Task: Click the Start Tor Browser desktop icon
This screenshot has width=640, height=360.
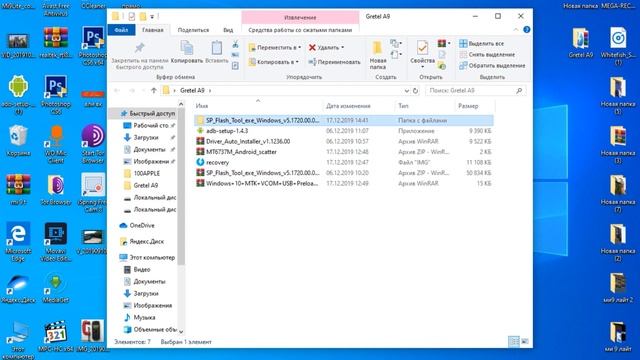Action: pos(93,144)
